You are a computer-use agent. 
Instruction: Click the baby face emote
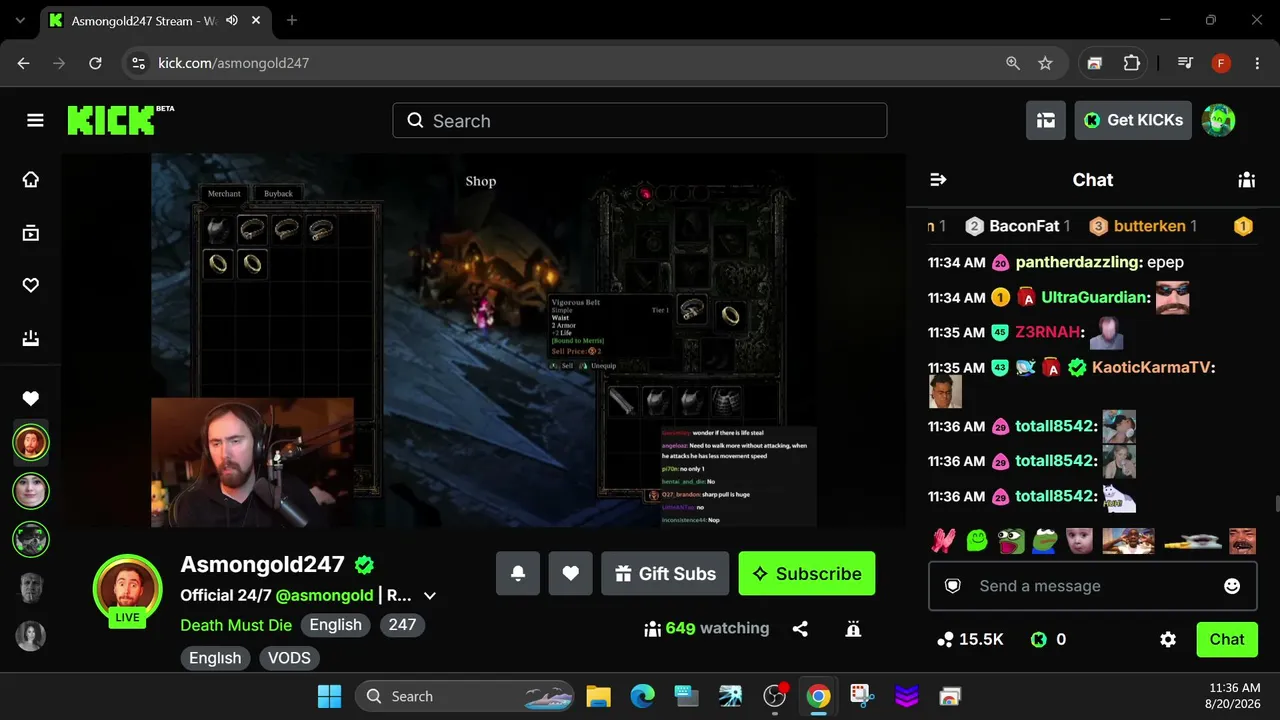(x=1079, y=541)
